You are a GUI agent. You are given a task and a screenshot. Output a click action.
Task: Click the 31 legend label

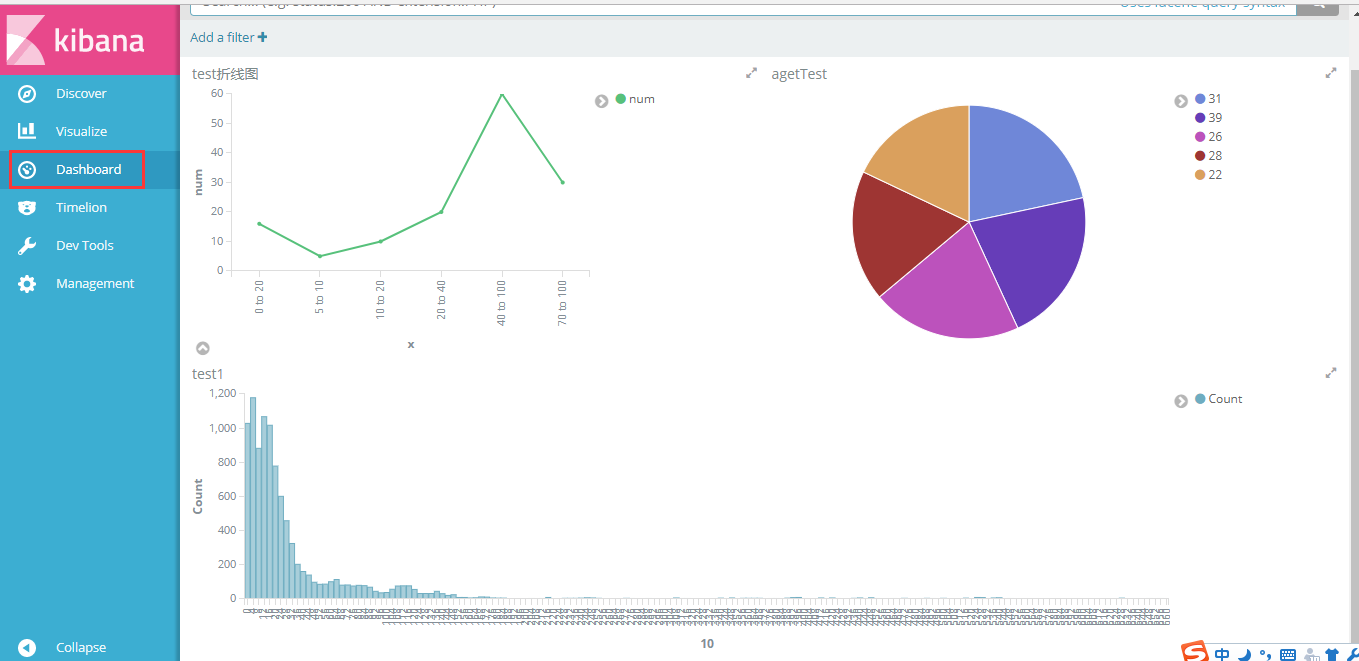[x=1215, y=99]
